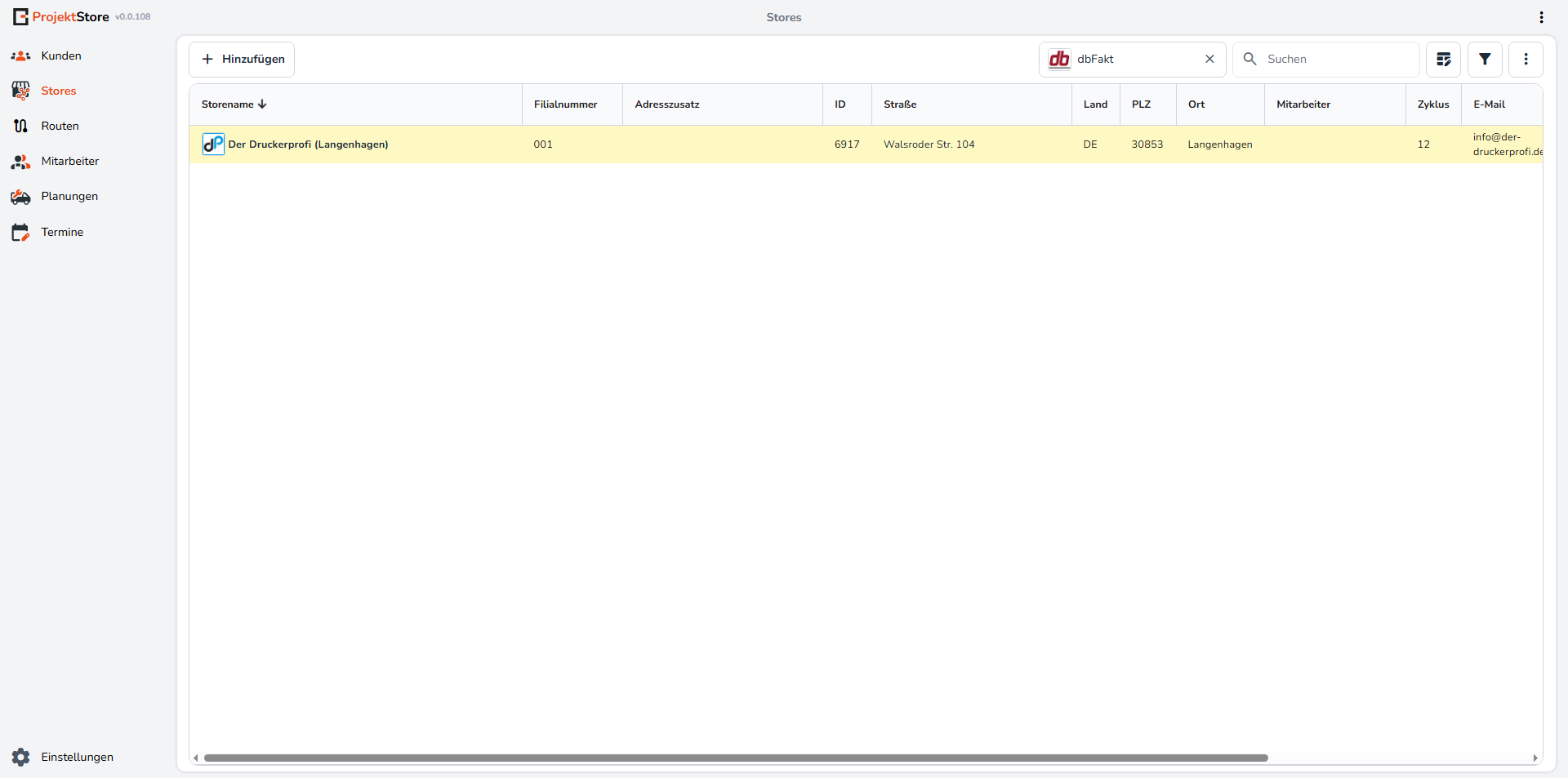The width and height of the screenshot is (1568, 778).
Task: Sort by Zyklus column header
Action: (1433, 104)
